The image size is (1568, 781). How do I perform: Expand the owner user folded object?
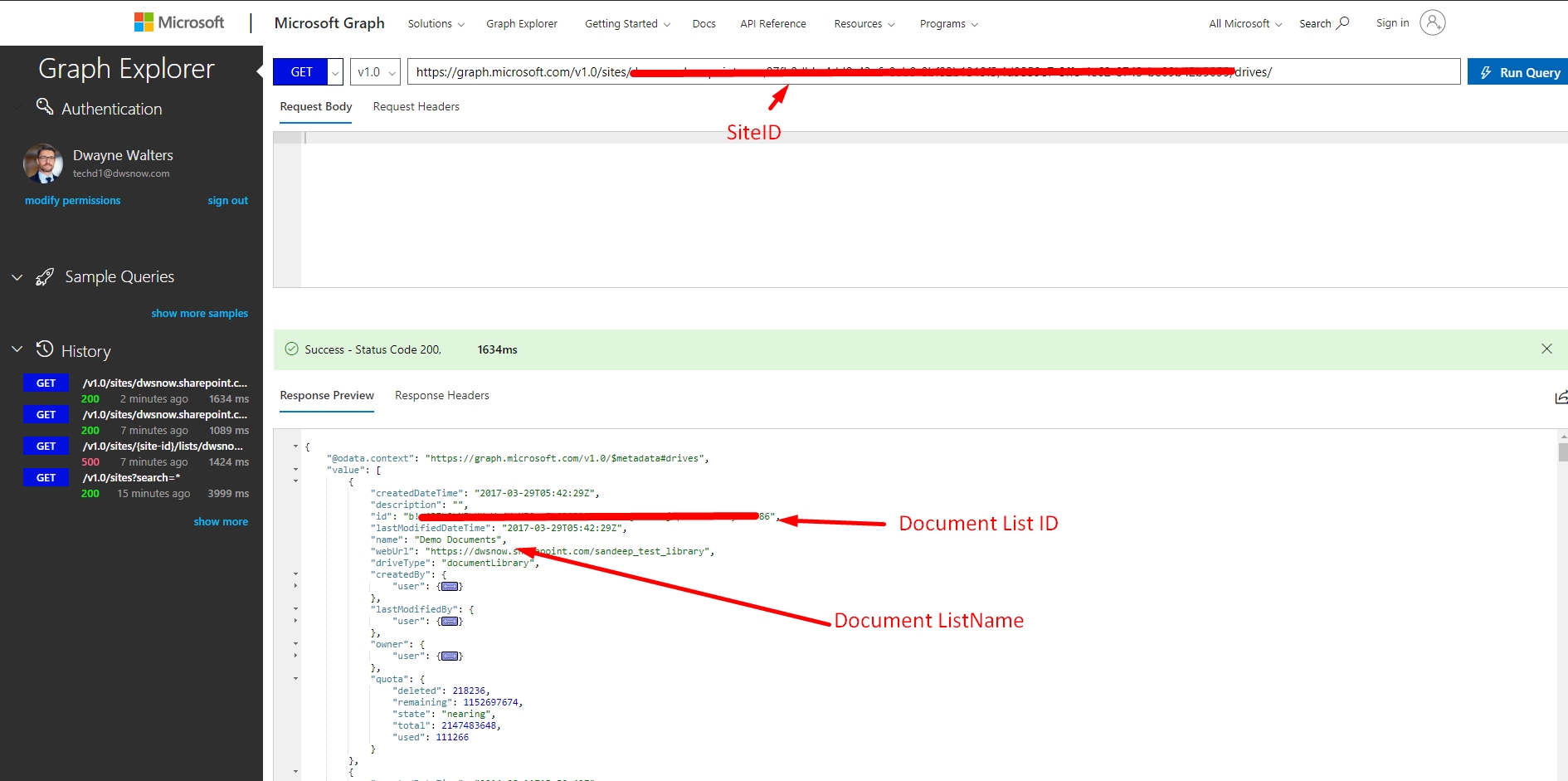(450, 656)
